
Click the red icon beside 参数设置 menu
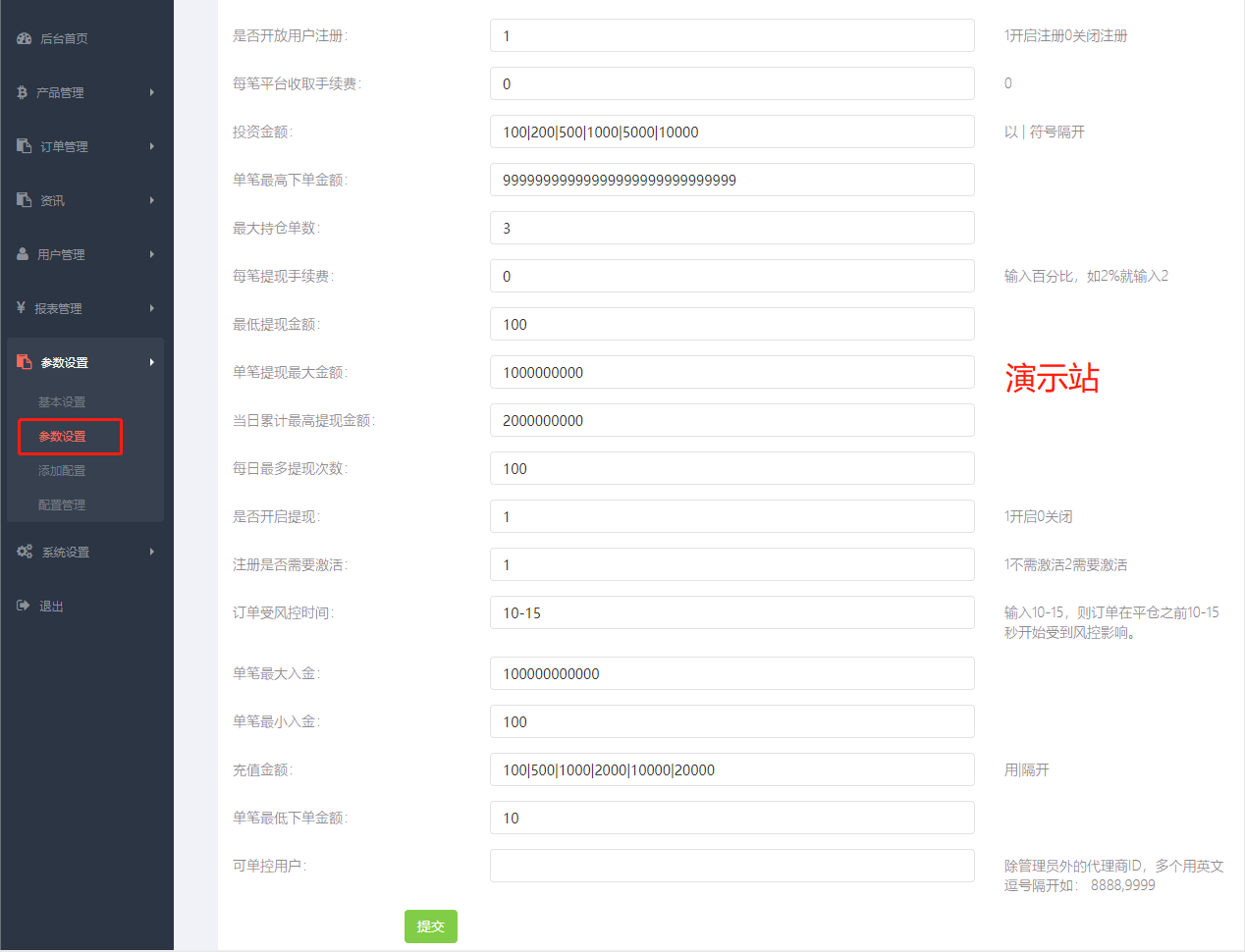(x=24, y=362)
